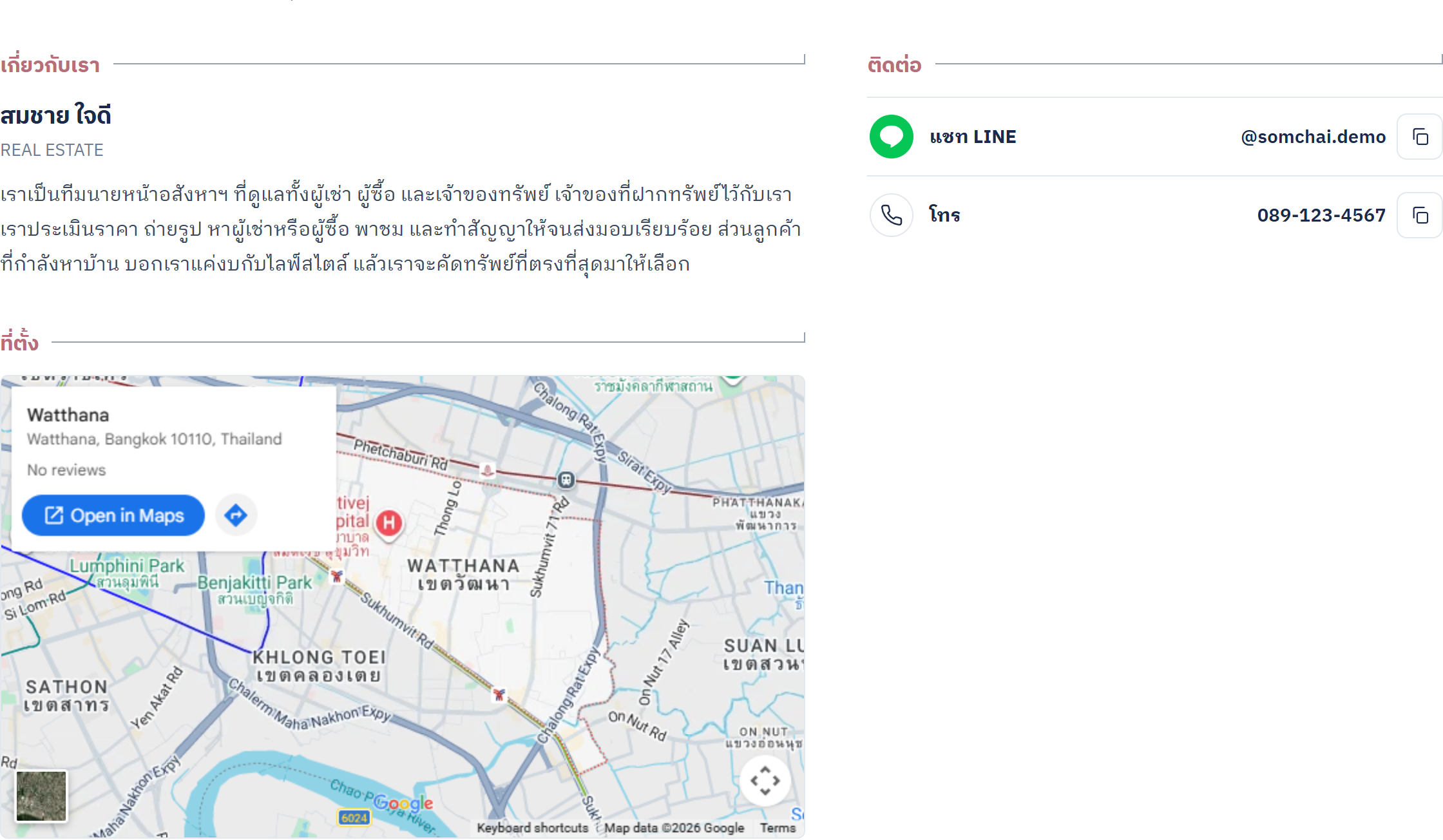This screenshot has width=1443, height=840.
Task: Open map Keyboard shortcuts
Action: coord(532,828)
